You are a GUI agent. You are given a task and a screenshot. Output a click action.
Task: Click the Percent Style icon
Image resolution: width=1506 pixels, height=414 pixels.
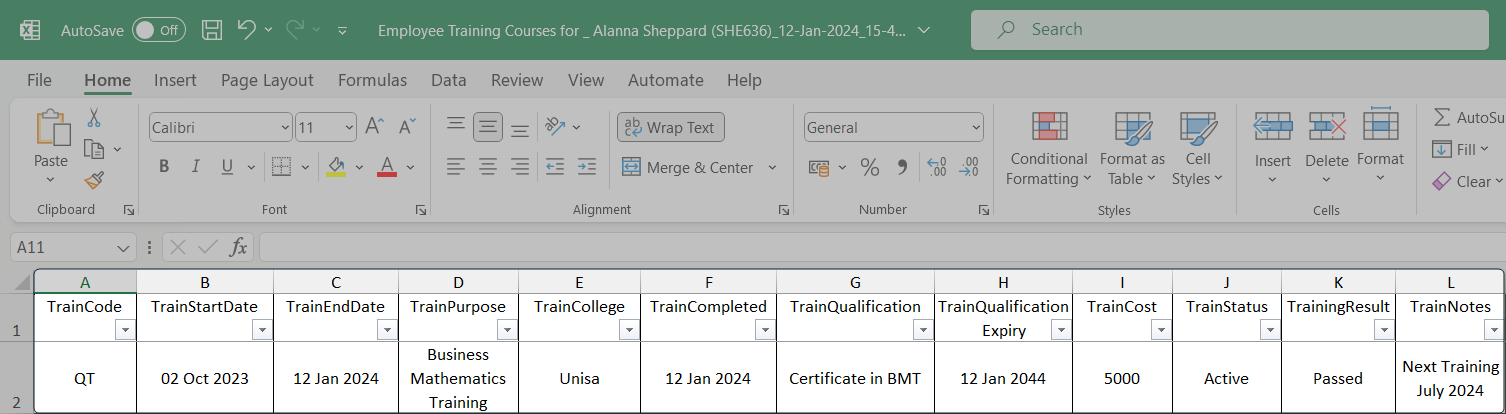coord(870,167)
